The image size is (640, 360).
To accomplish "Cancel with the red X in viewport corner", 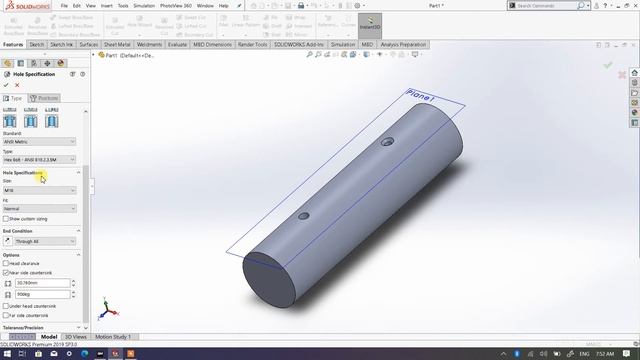I will tap(622, 75).
